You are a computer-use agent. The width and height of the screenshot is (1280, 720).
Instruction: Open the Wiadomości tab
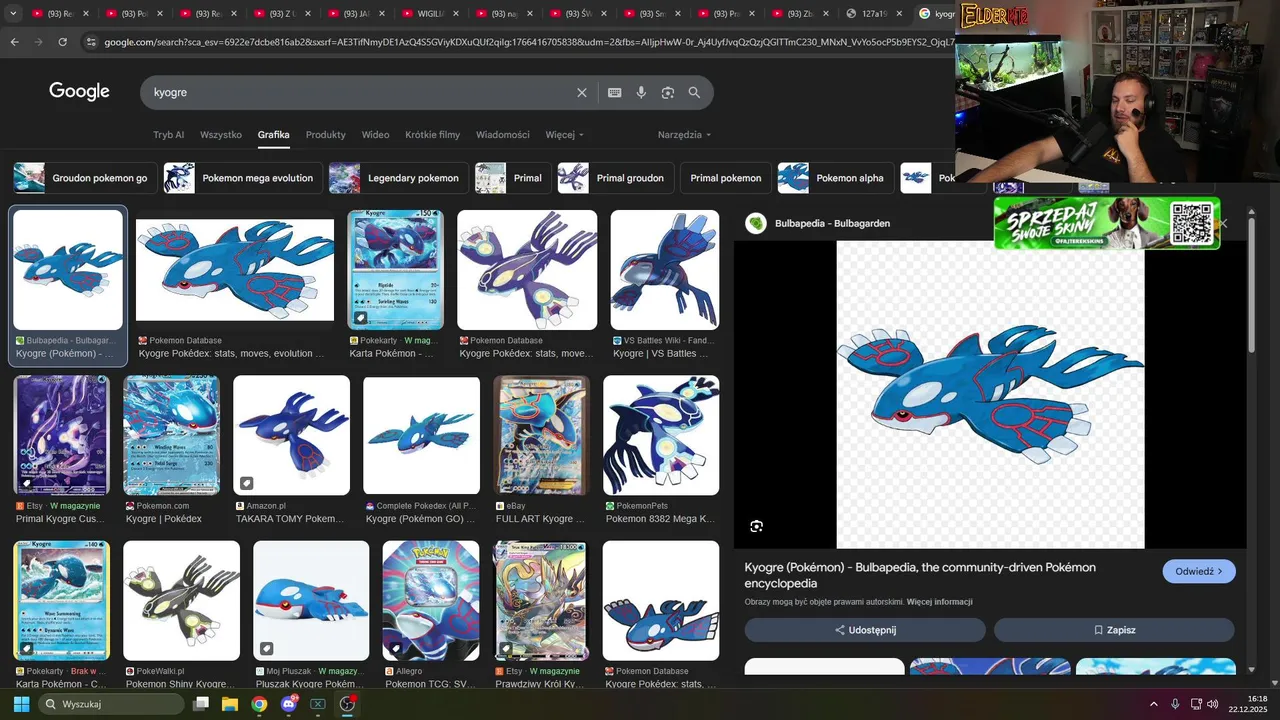[x=503, y=135]
